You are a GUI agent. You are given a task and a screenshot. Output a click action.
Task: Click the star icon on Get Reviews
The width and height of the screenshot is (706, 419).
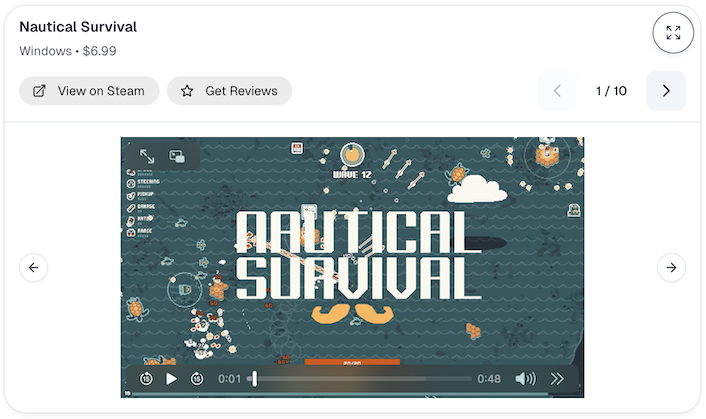[187, 91]
